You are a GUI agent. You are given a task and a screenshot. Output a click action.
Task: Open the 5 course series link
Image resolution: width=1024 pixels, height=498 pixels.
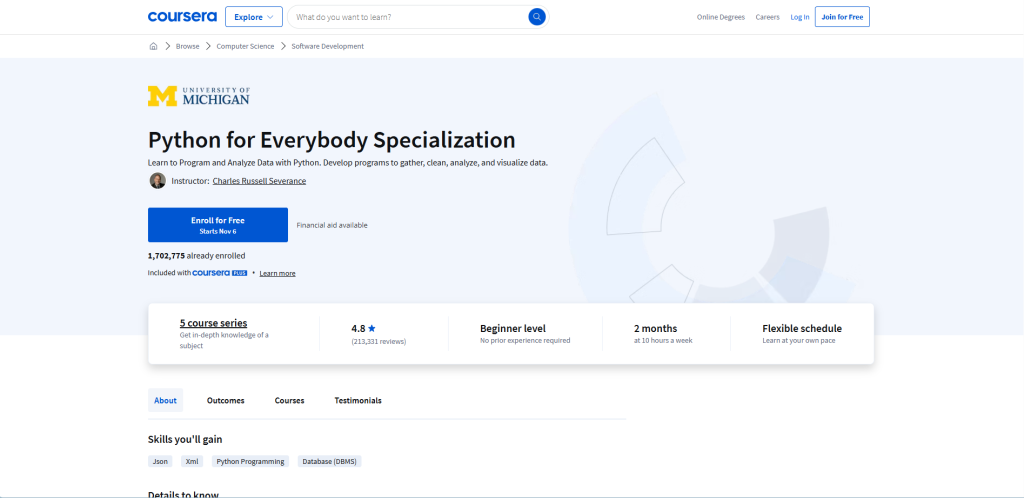214,323
